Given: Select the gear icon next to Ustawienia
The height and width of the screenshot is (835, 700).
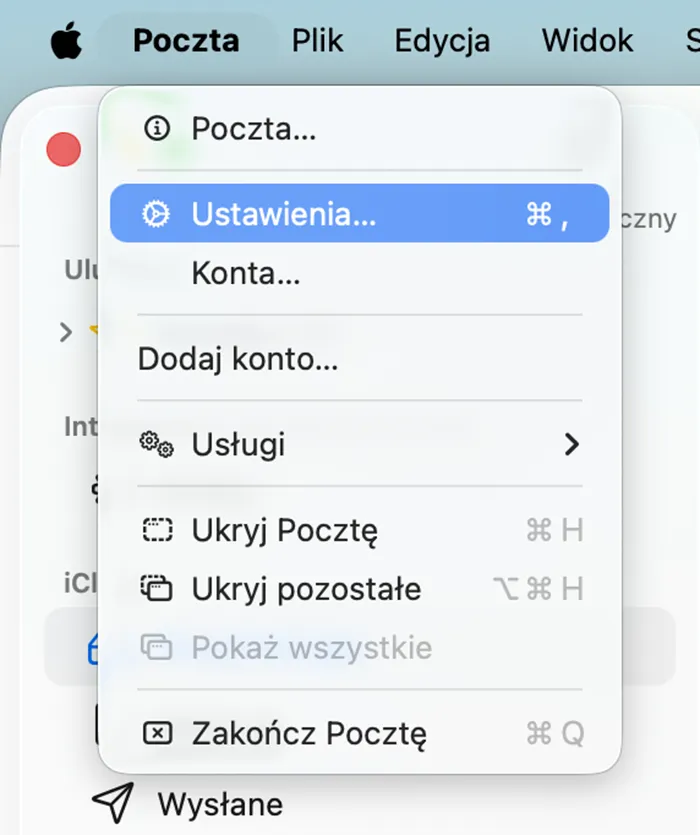Looking at the screenshot, I should (x=158, y=213).
